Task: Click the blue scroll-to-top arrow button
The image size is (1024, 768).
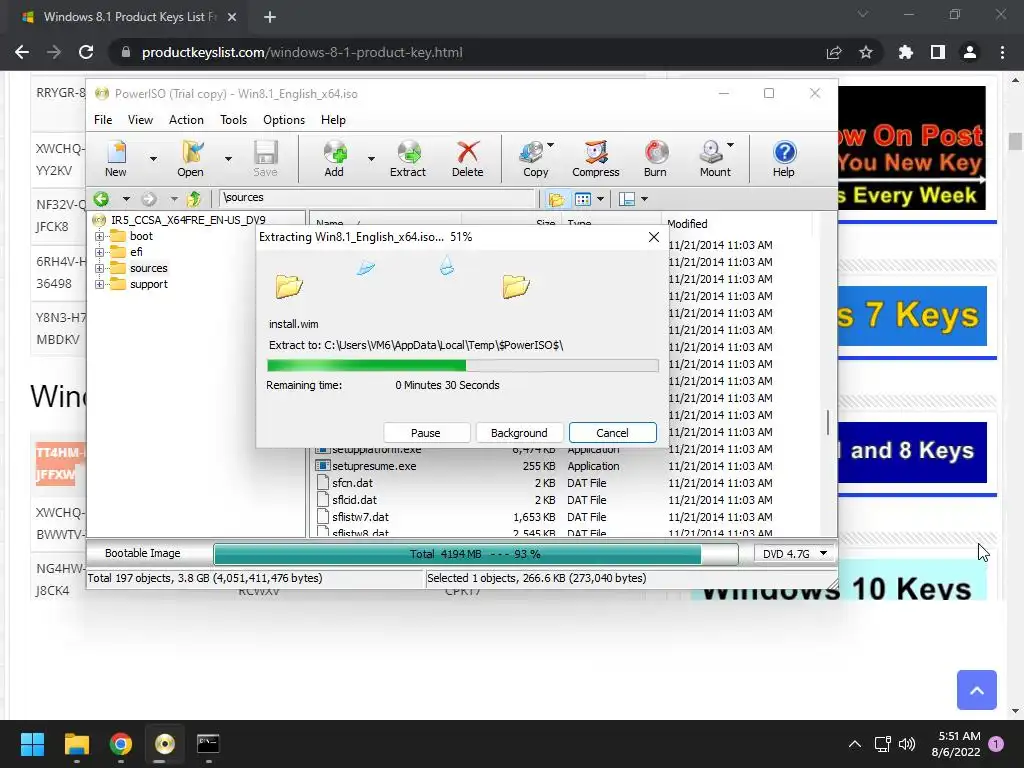Action: [977, 690]
